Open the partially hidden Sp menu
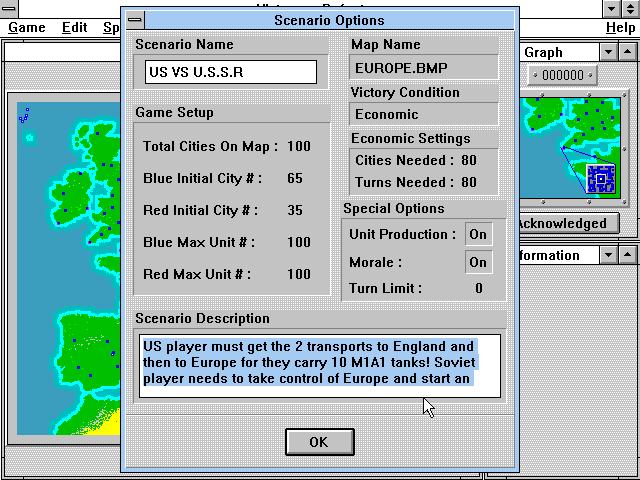Viewport: 640px width, 480px height. [111, 28]
